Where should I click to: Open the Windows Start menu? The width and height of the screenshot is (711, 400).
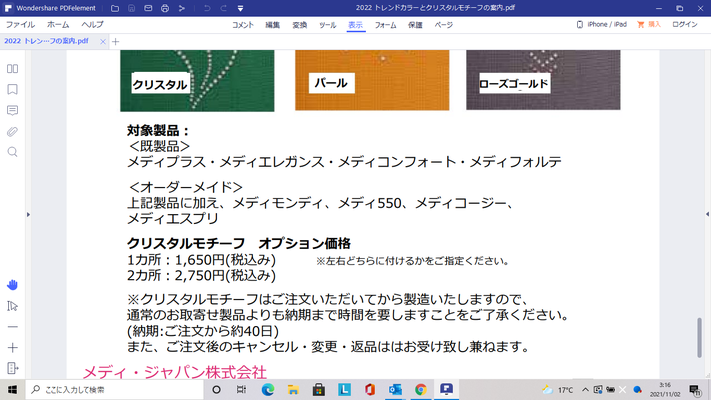click(12, 390)
